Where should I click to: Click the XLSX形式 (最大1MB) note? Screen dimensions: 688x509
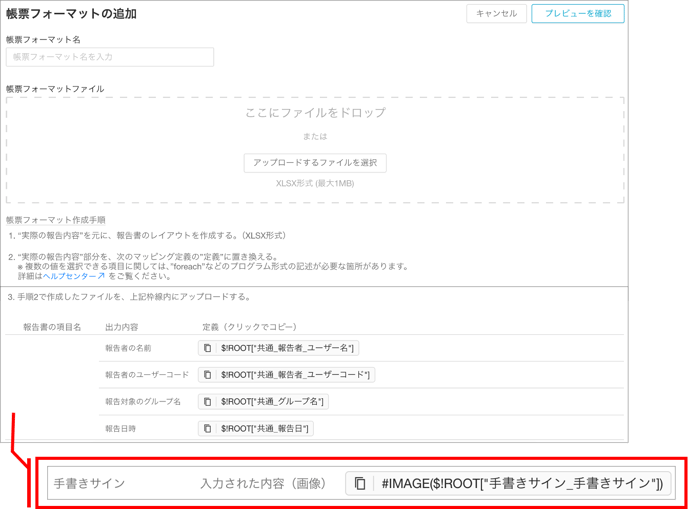[315, 183]
